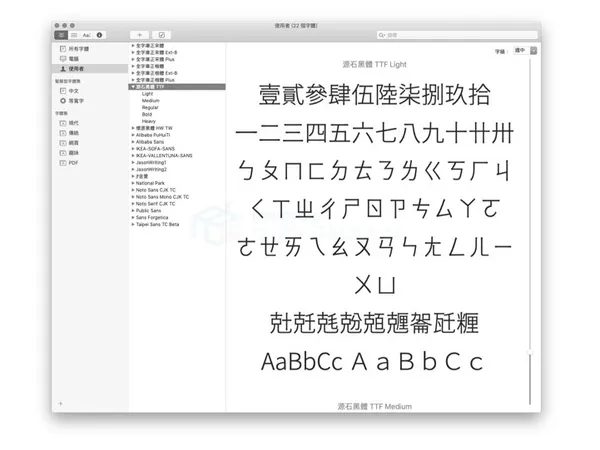This screenshot has height=450, width=600.
Task: Collapse the selected TTF font family triangle
Action: click(x=133, y=87)
